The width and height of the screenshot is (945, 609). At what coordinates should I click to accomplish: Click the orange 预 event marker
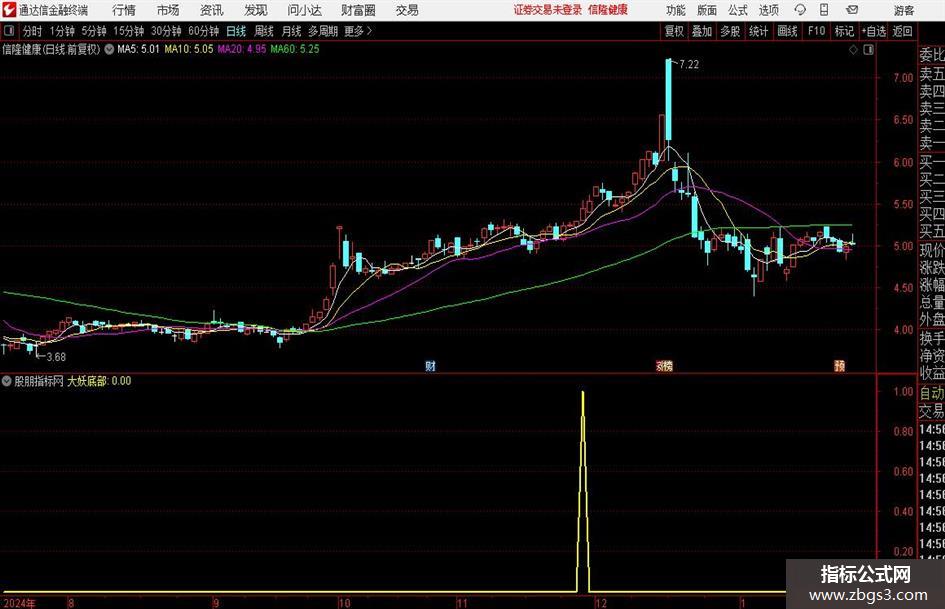(839, 366)
